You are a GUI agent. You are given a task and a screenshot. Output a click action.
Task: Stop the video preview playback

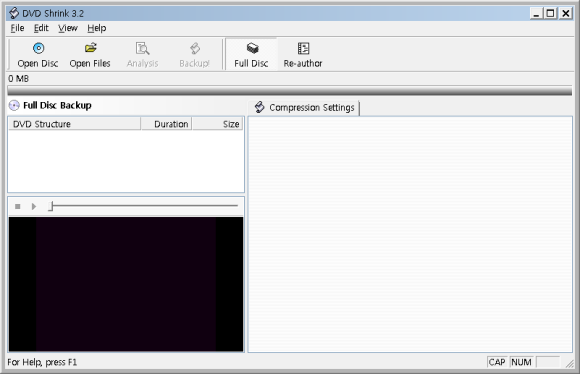coord(17,206)
